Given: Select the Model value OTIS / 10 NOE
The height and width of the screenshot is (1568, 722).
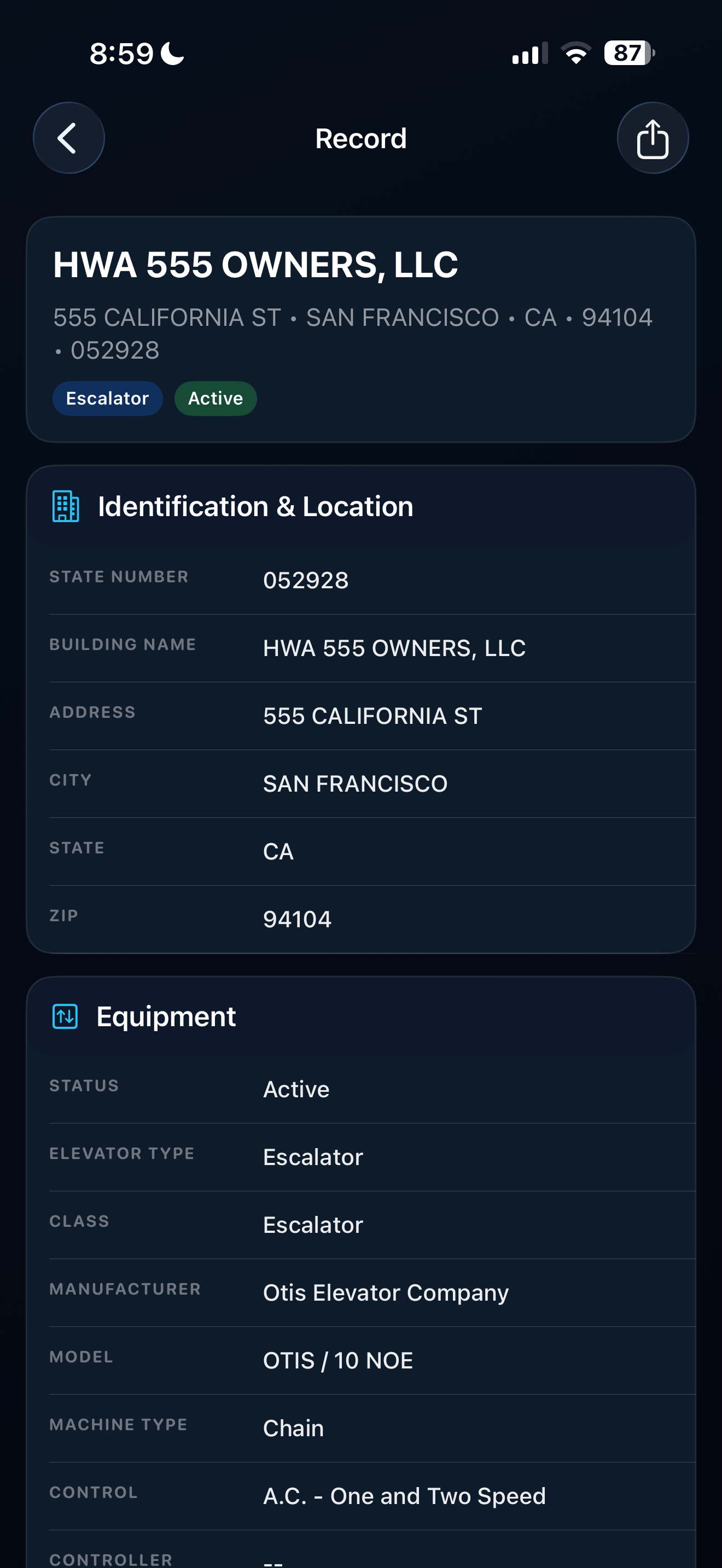Looking at the screenshot, I should point(338,1360).
